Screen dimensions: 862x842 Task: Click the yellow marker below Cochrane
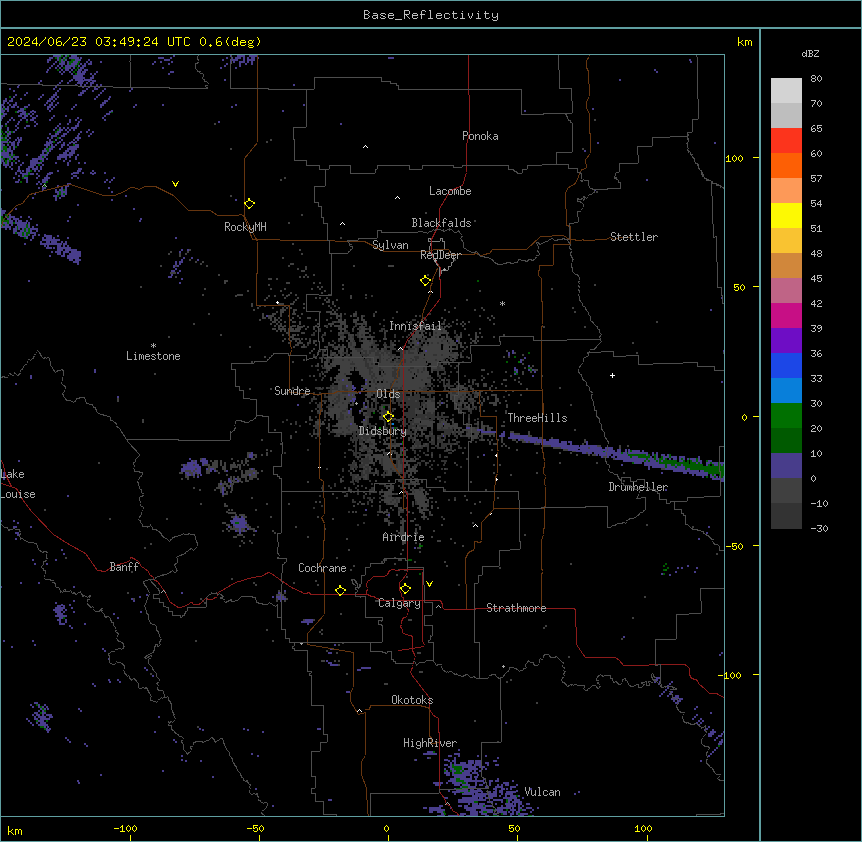(x=340, y=590)
